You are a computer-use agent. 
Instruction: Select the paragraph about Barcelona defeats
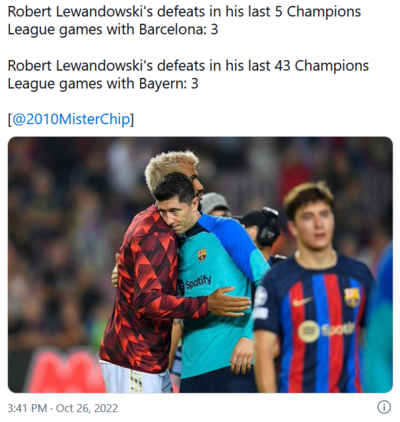184,21
